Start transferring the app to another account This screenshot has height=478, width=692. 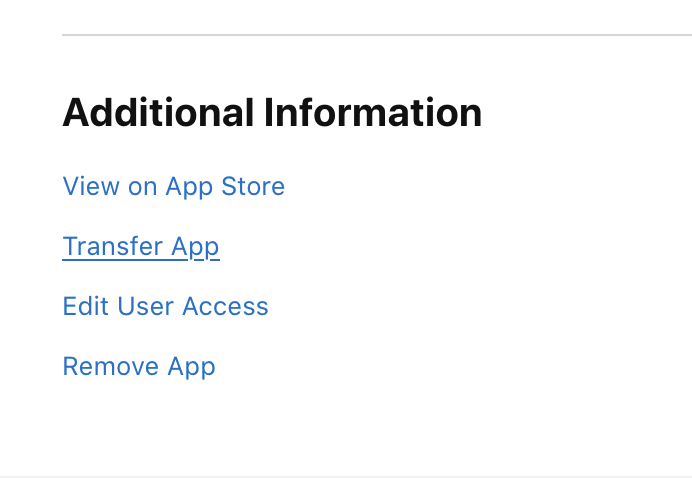(141, 247)
